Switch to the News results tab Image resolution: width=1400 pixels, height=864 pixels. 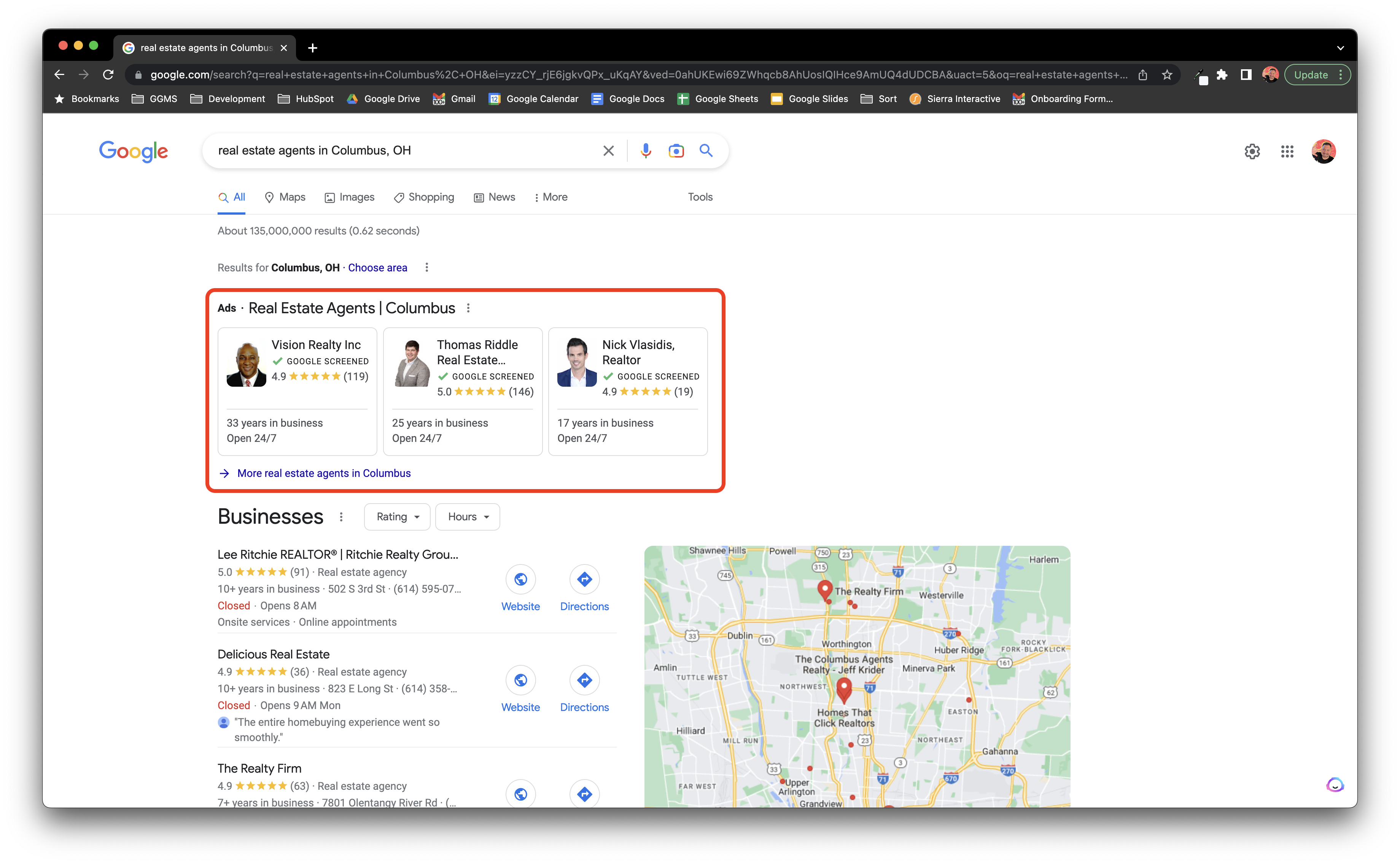pyautogui.click(x=495, y=197)
